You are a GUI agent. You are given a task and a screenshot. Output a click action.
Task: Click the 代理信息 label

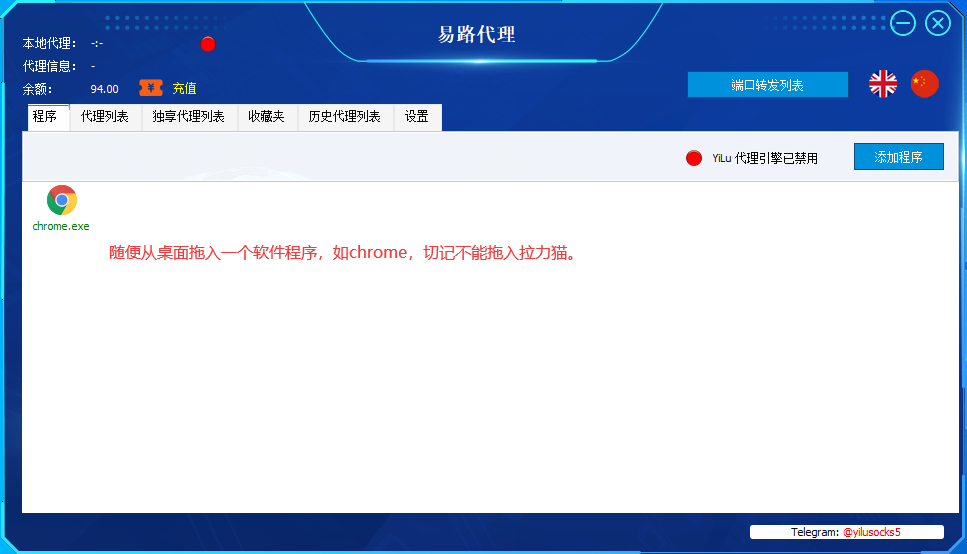click(49, 66)
